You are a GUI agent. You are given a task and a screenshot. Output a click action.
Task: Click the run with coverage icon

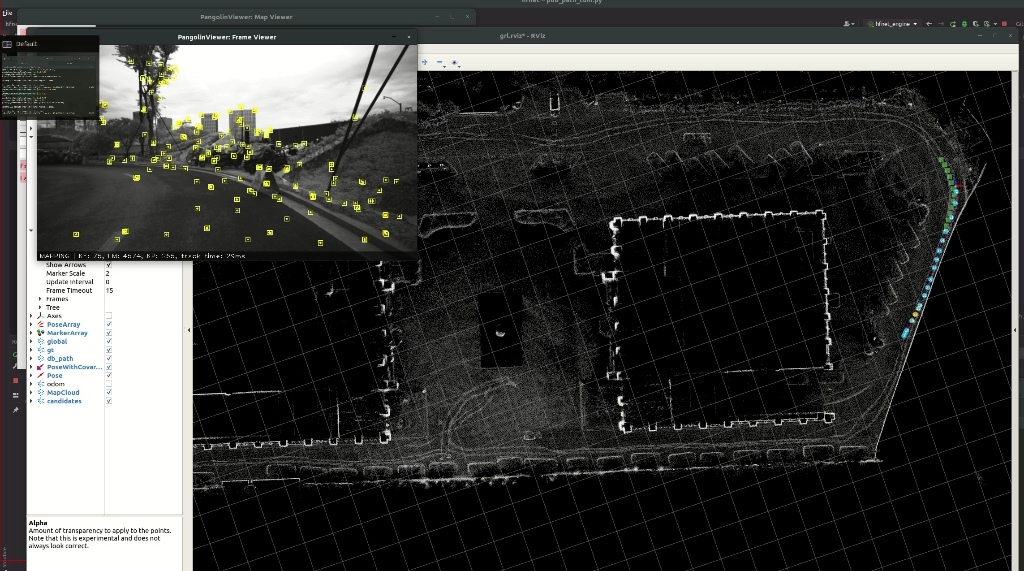coord(976,24)
